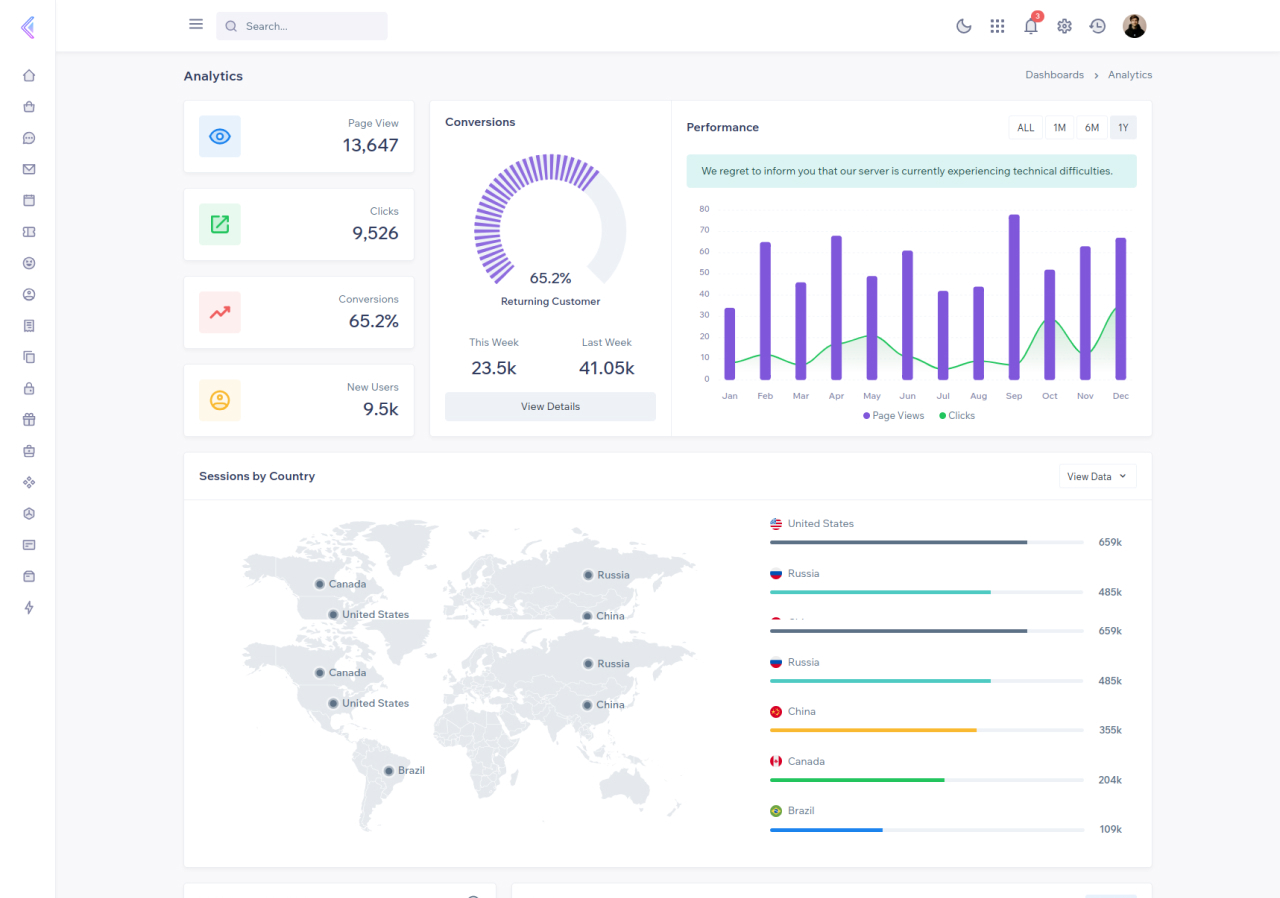
Task: Open the shopping bag sidebar icon
Action: 29,107
